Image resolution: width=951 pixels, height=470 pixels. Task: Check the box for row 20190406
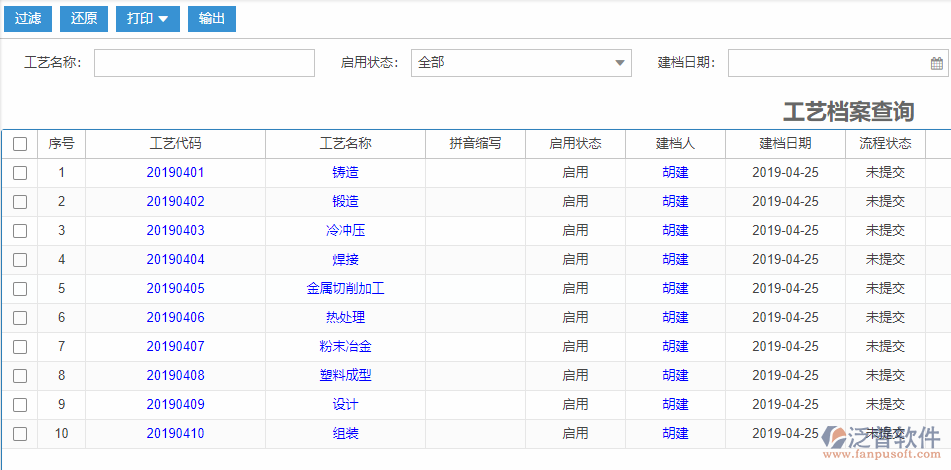pos(20,318)
